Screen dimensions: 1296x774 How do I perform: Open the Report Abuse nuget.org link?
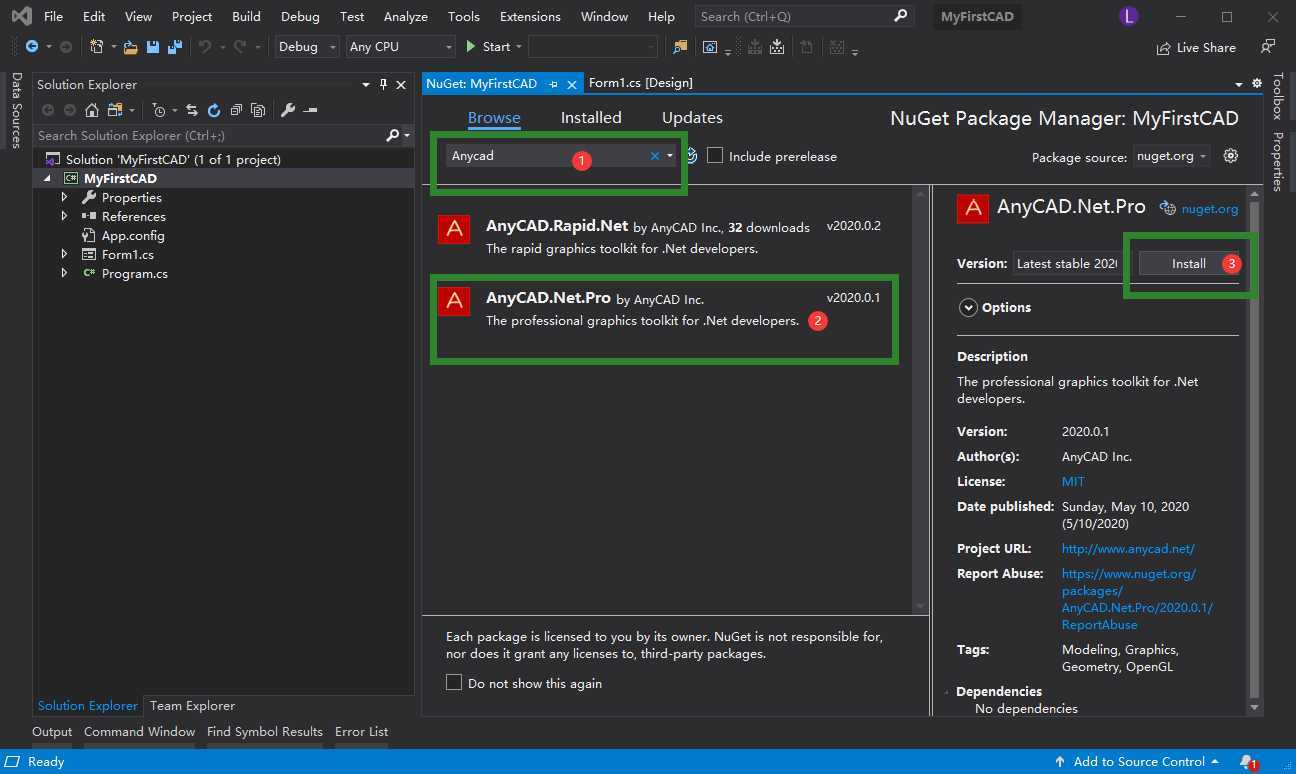pos(1137,599)
